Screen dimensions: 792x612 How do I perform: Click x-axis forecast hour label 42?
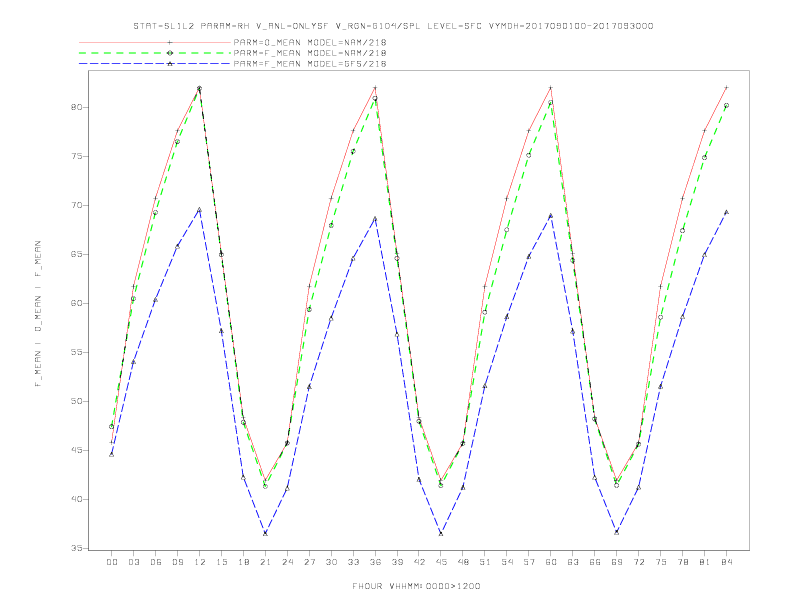coord(419,563)
